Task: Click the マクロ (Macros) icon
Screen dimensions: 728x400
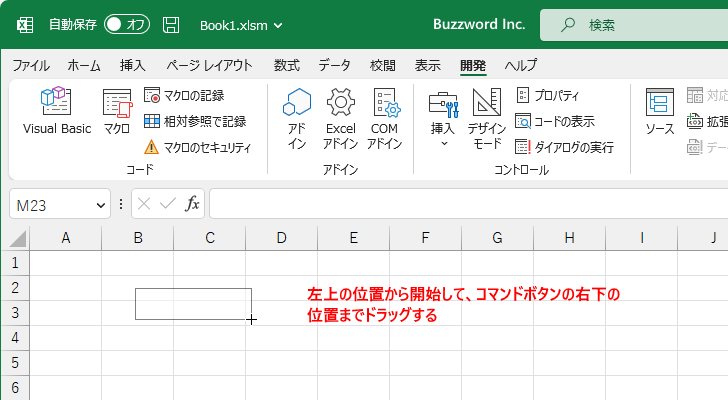Action: click(117, 111)
